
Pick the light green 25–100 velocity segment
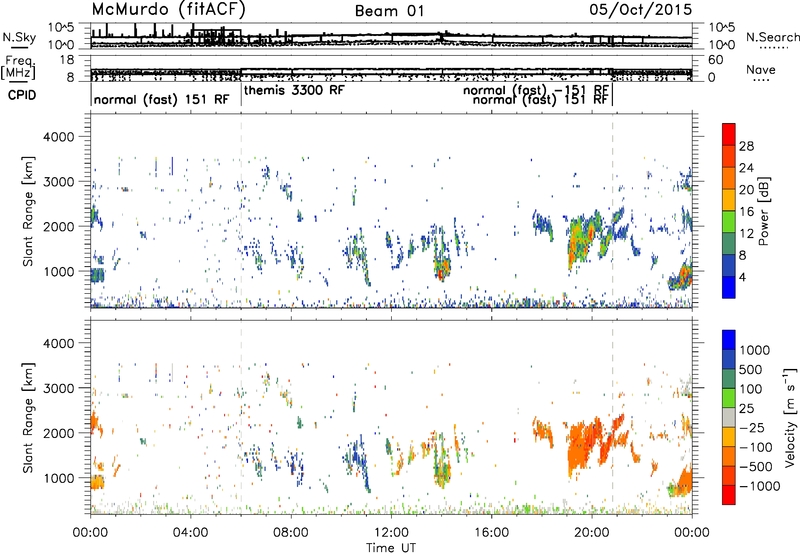729,398
